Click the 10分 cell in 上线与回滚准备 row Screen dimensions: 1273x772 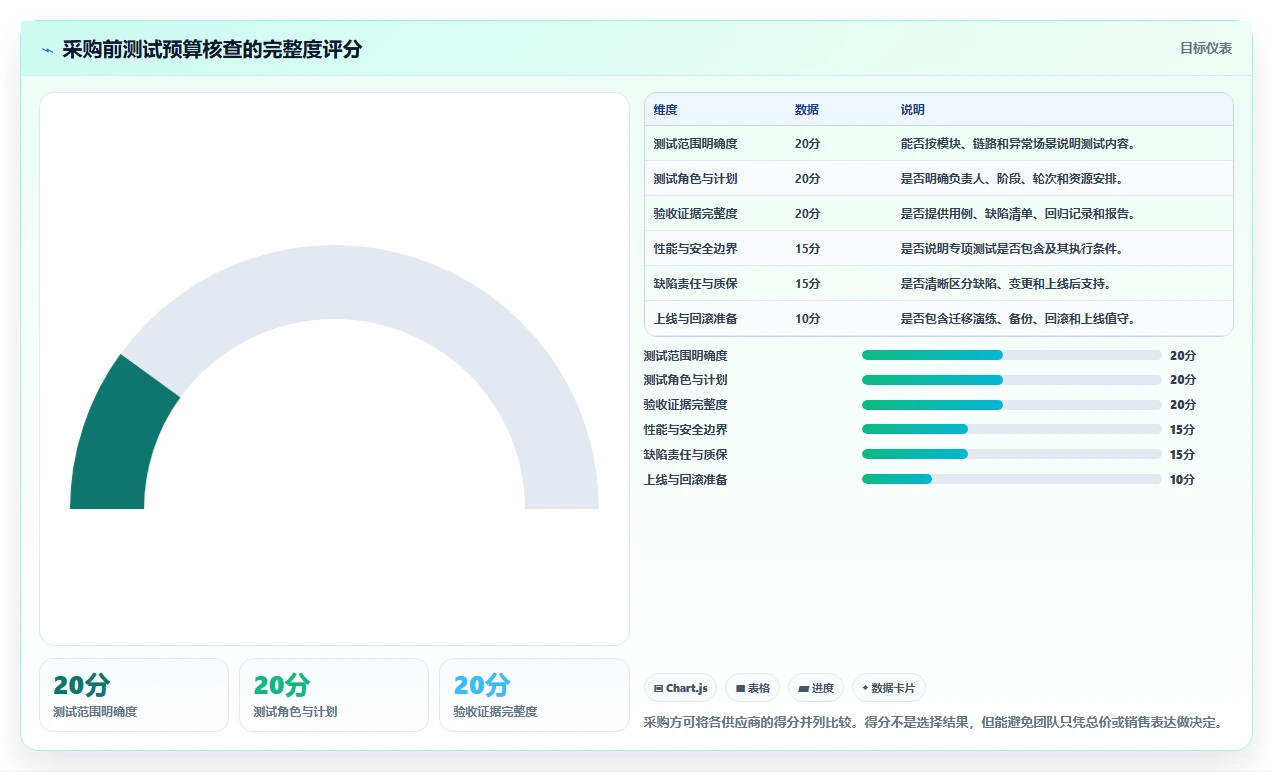point(808,319)
